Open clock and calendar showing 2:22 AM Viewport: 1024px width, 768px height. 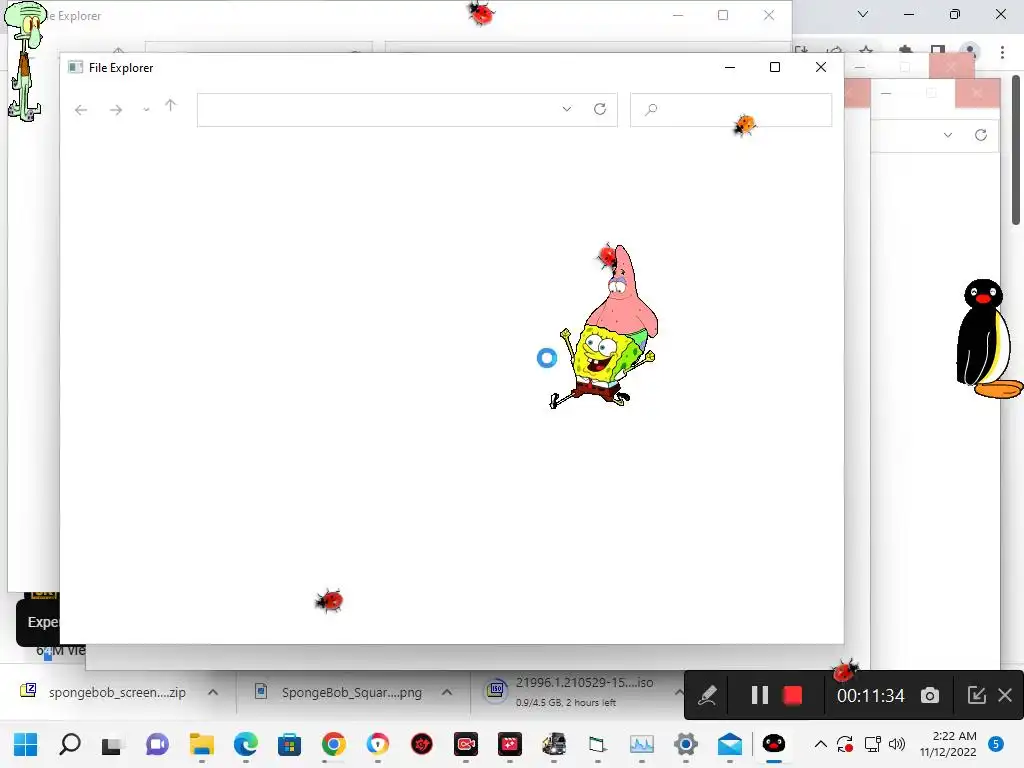point(948,744)
